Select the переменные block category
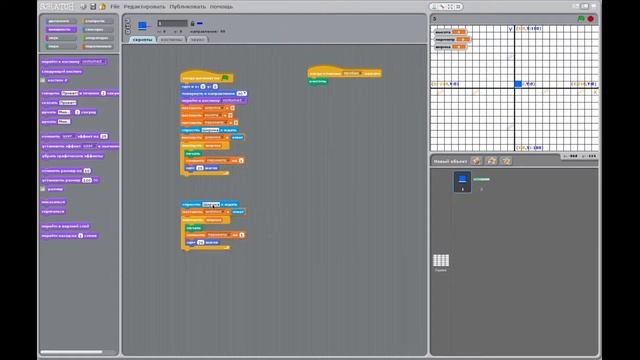Screen dimensions: 640x360 tap(97, 46)
